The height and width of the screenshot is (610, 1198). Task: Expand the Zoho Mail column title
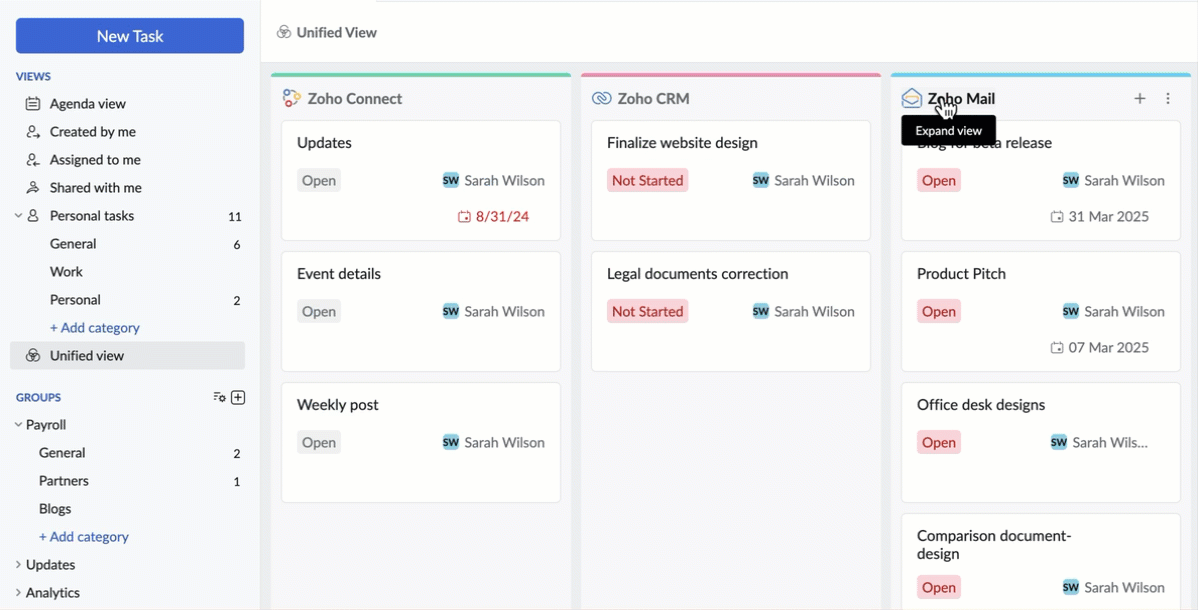[961, 99]
